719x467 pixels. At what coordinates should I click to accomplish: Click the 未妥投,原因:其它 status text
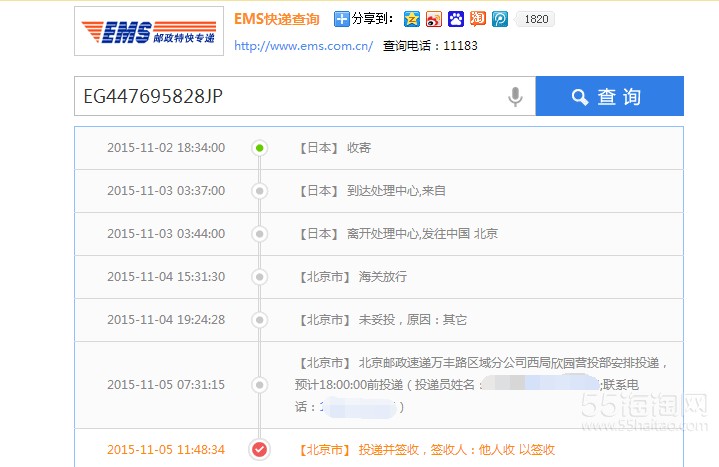click(x=413, y=320)
